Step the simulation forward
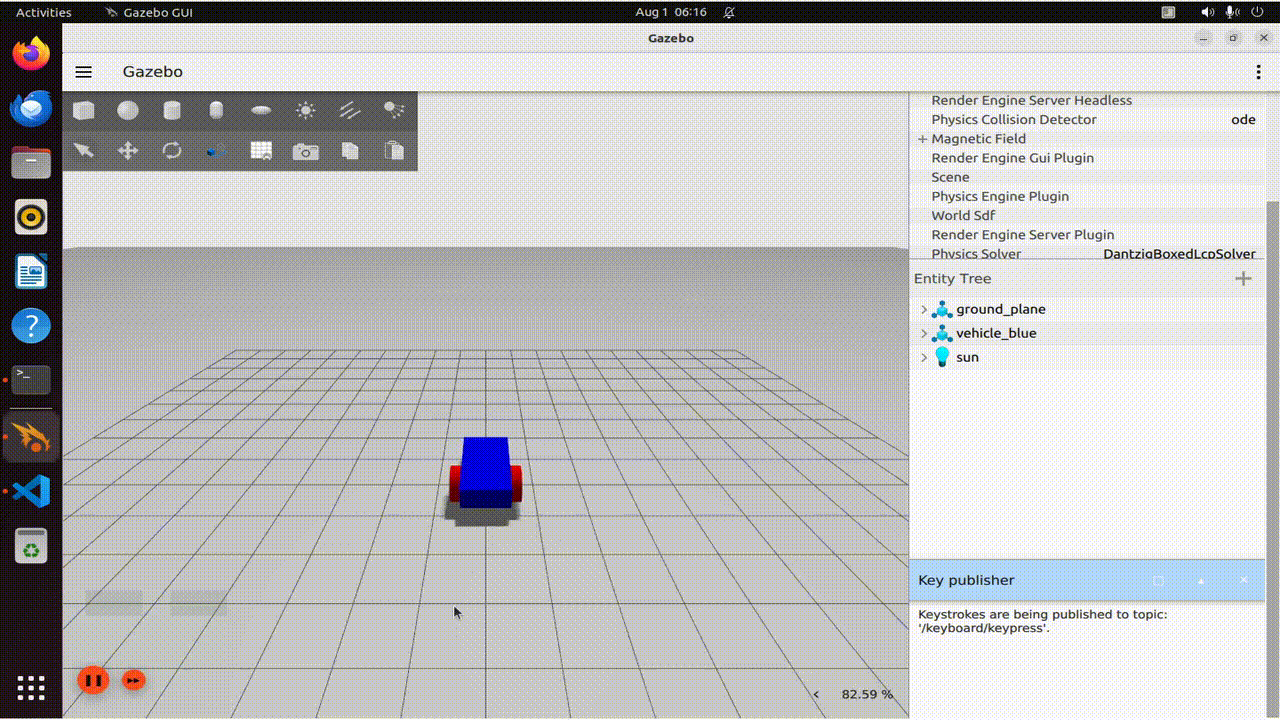The width and height of the screenshot is (1280, 720). [133, 680]
